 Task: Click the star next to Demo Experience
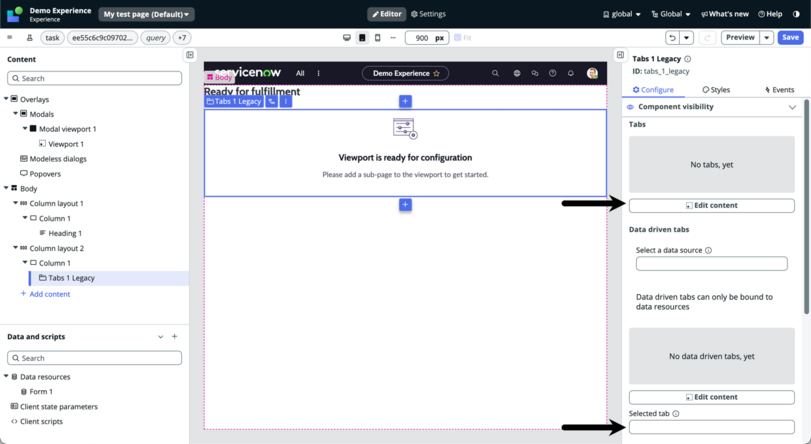[437, 73]
